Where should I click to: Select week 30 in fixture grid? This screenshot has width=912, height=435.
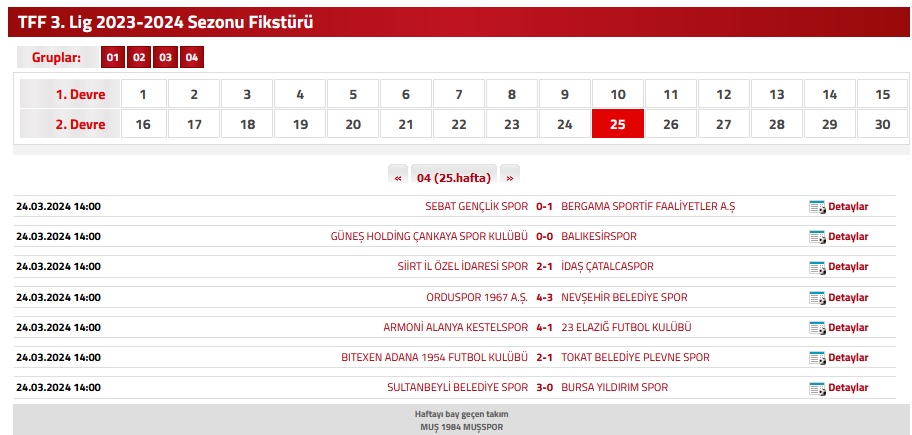882,124
